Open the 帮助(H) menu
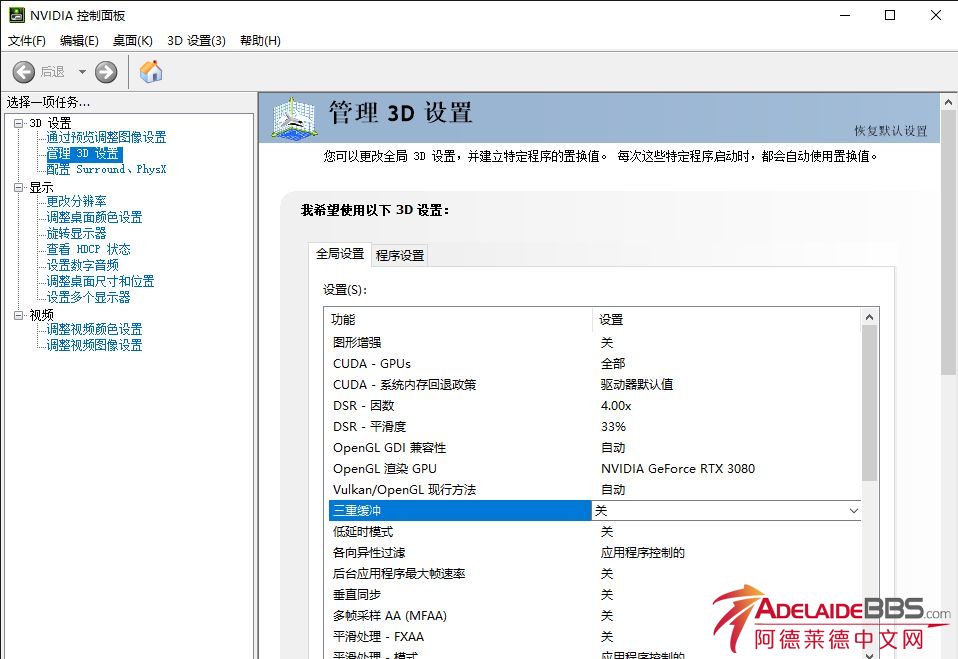Screen dimensions: 958x659 tap(260, 41)
